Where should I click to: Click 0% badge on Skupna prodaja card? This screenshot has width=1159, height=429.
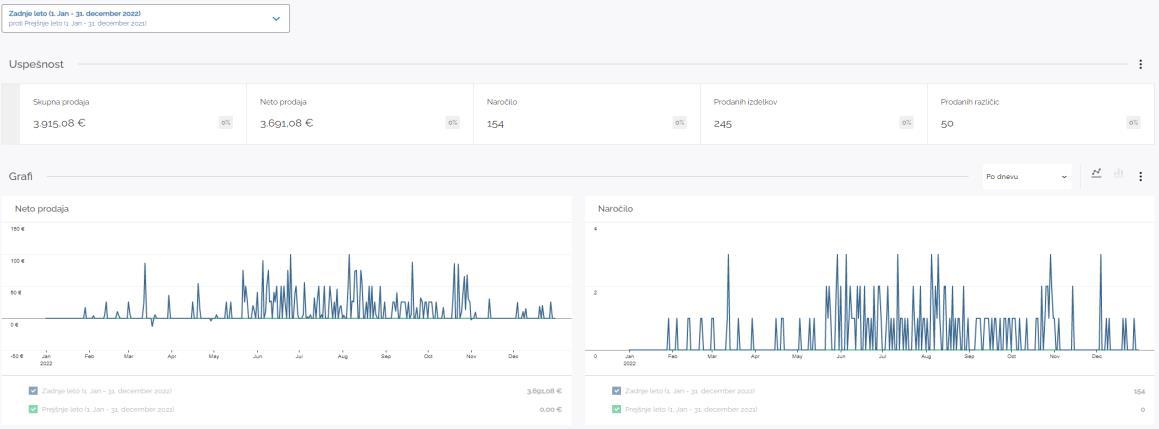coord(225,123)
